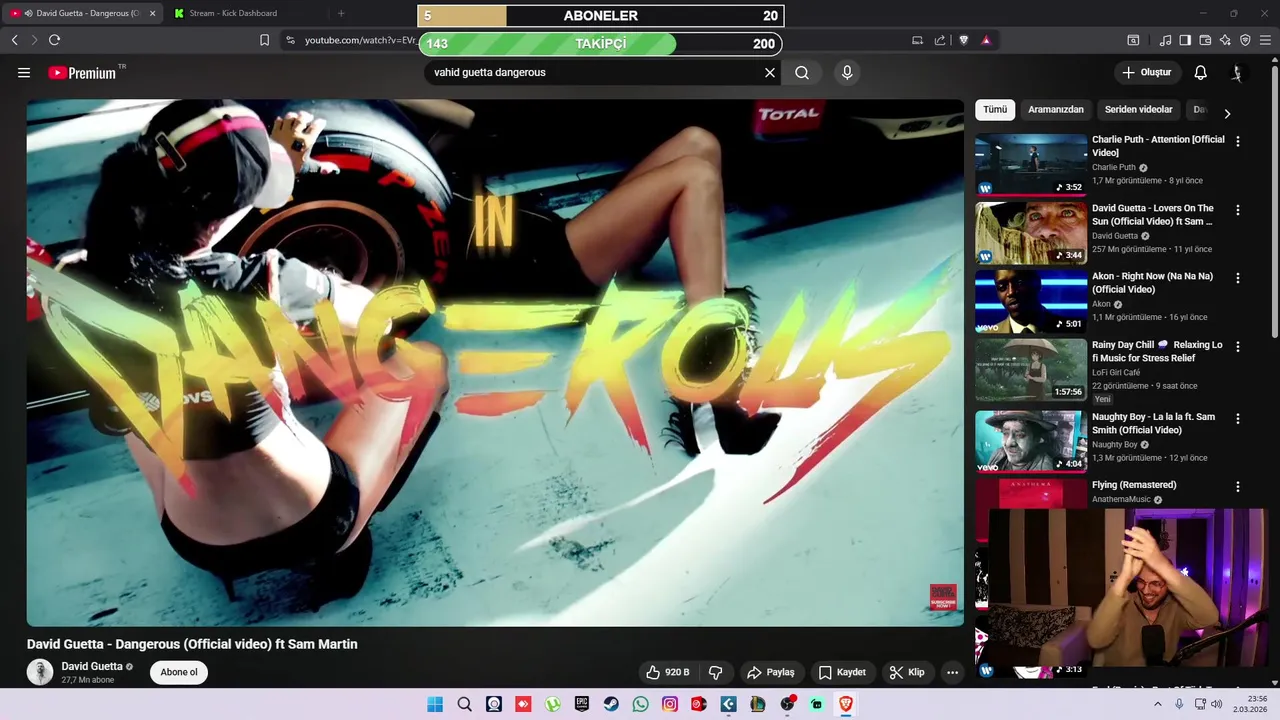Open David Guetta channel avatar
The image size is (1280, 720).
click(x=40, y=672)
